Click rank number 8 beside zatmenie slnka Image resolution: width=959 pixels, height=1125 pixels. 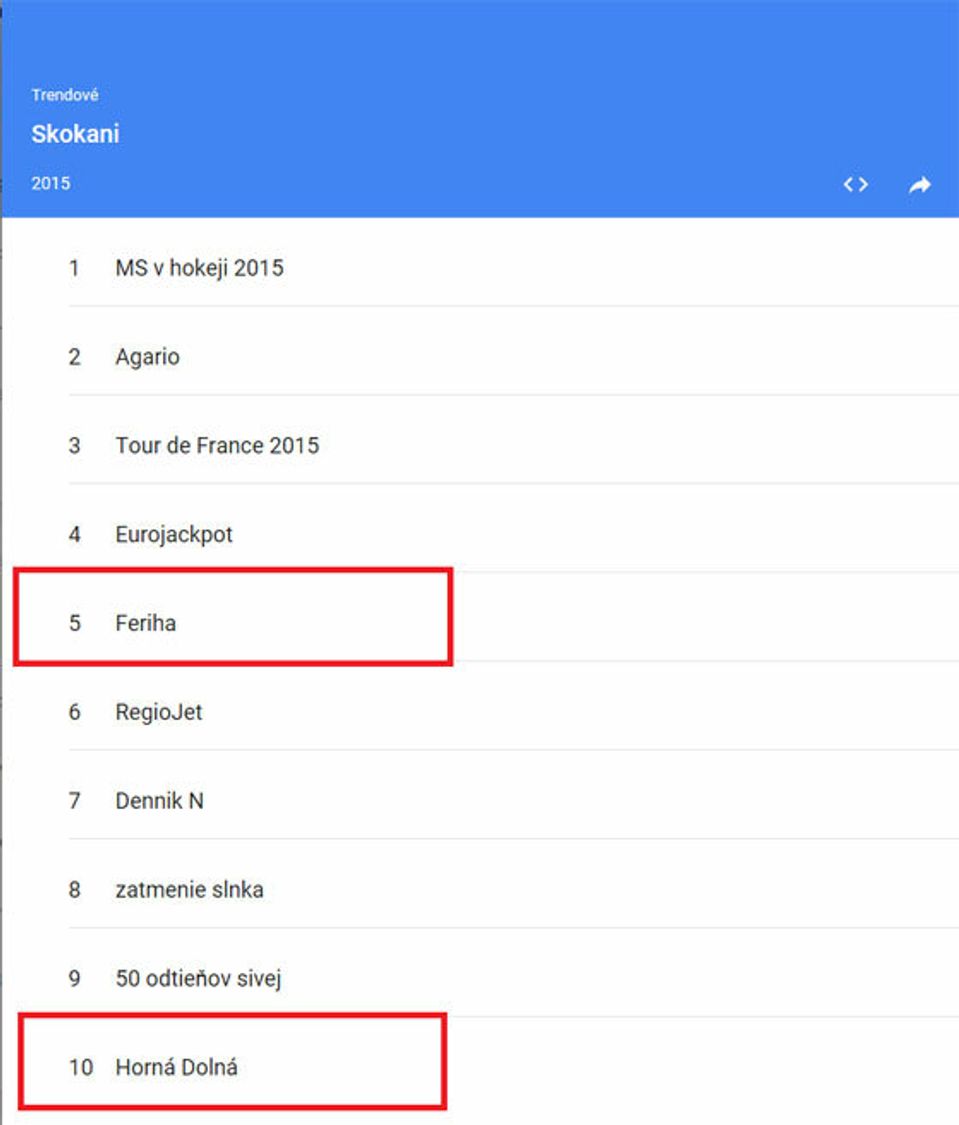(74, 889)
